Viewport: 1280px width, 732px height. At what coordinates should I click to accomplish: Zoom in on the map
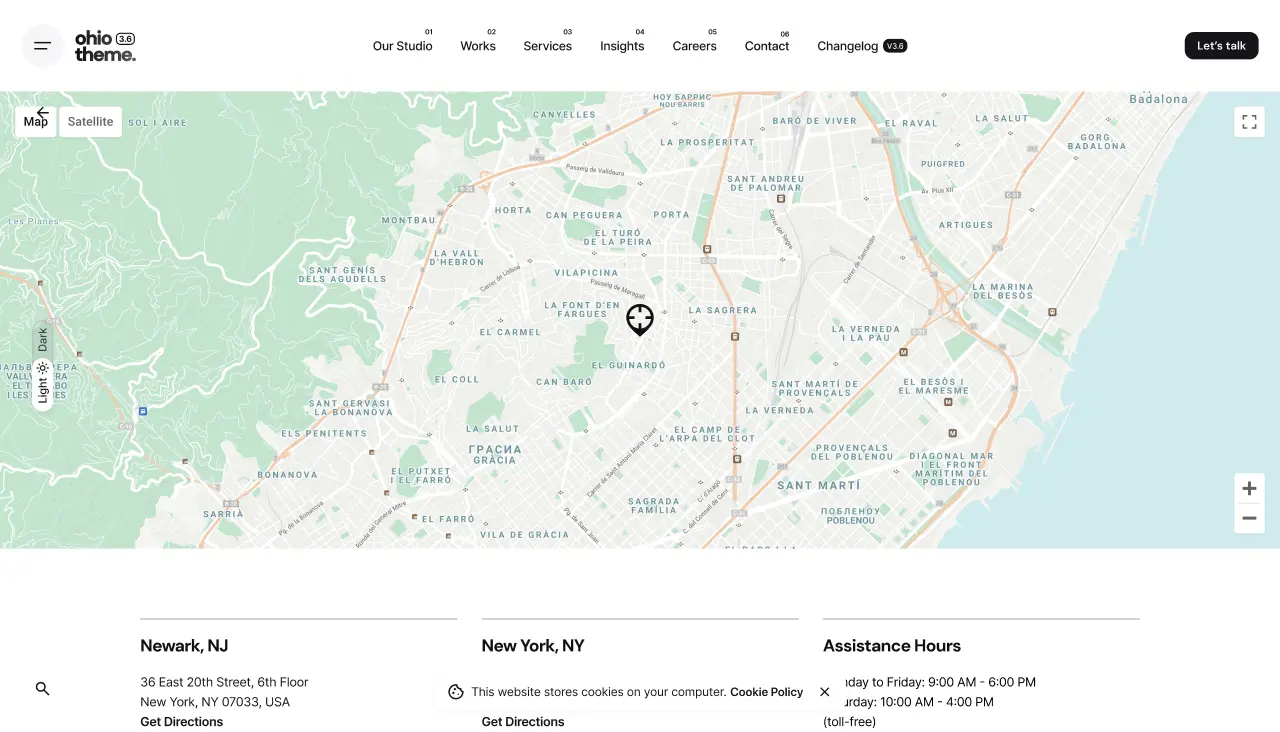(1249, 489)
